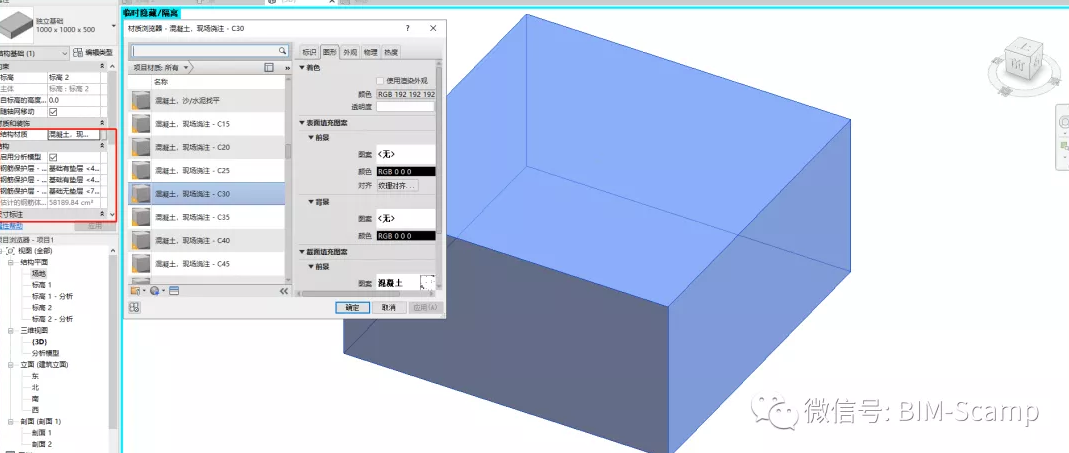Open 项目材质: 所有 filter dropdown
Image resolution: width=1069 pixels, height=453 pixels.
point(161,68)
